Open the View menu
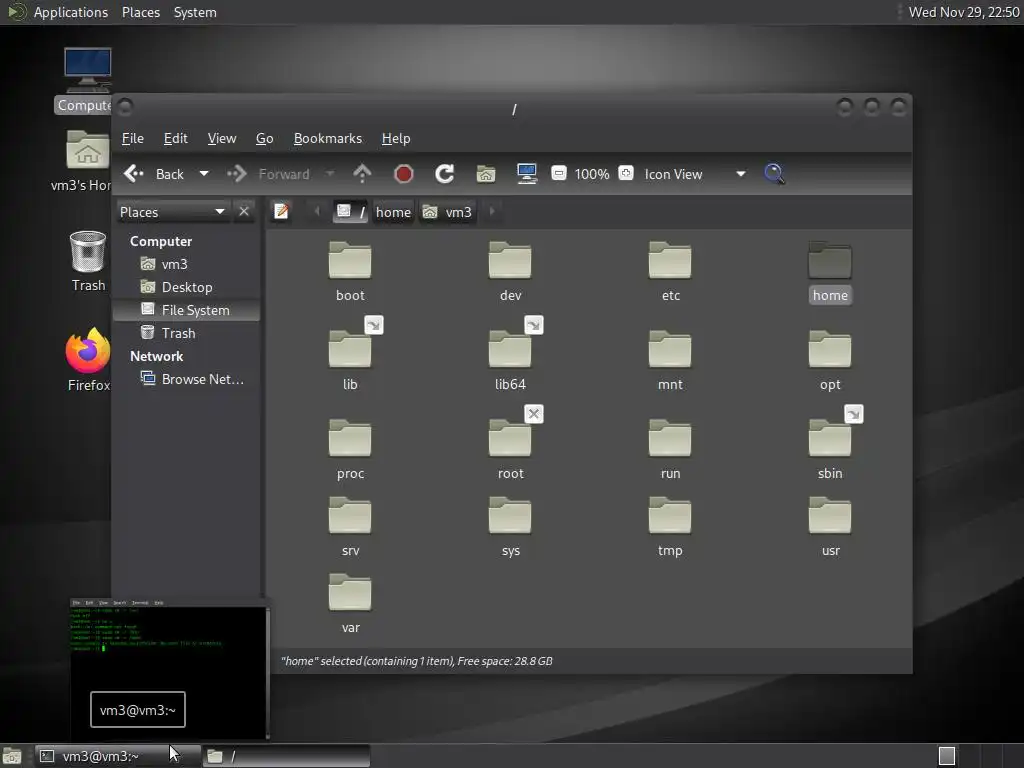This screenshot has width=1024, height=768. pyautogui.click(x=222, y=138)
